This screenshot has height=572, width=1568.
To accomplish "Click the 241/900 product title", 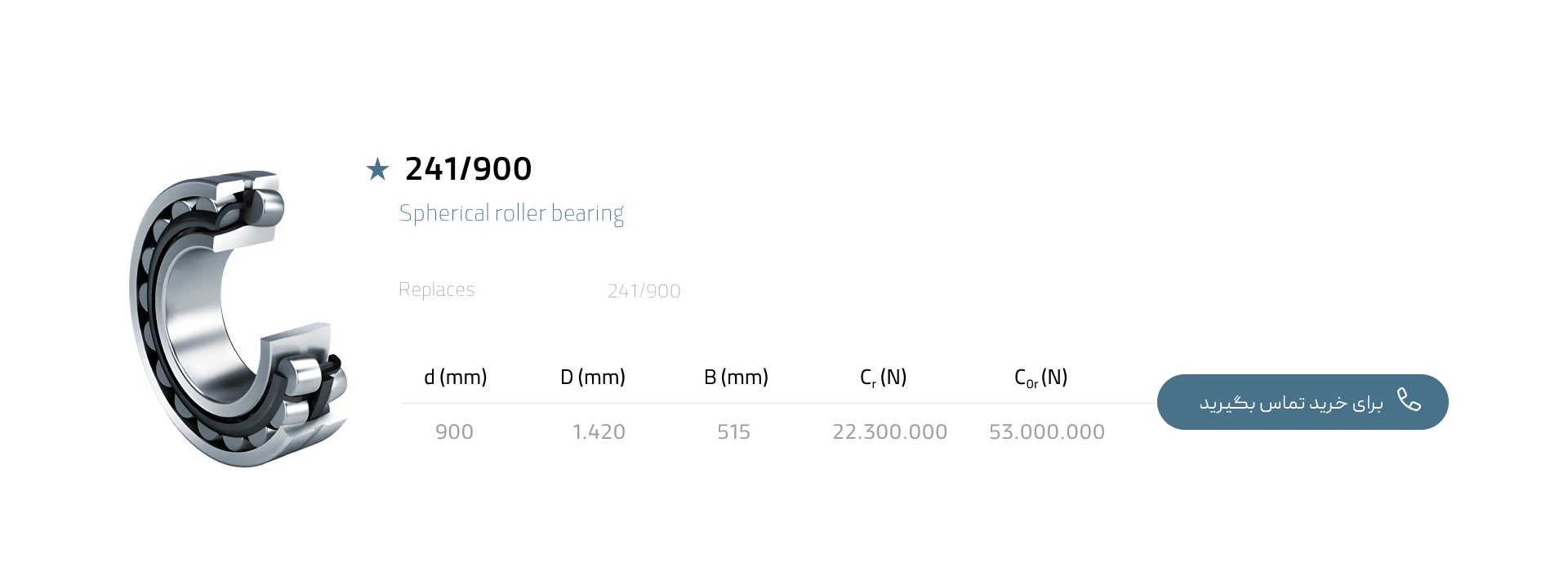I will [468, 169].
